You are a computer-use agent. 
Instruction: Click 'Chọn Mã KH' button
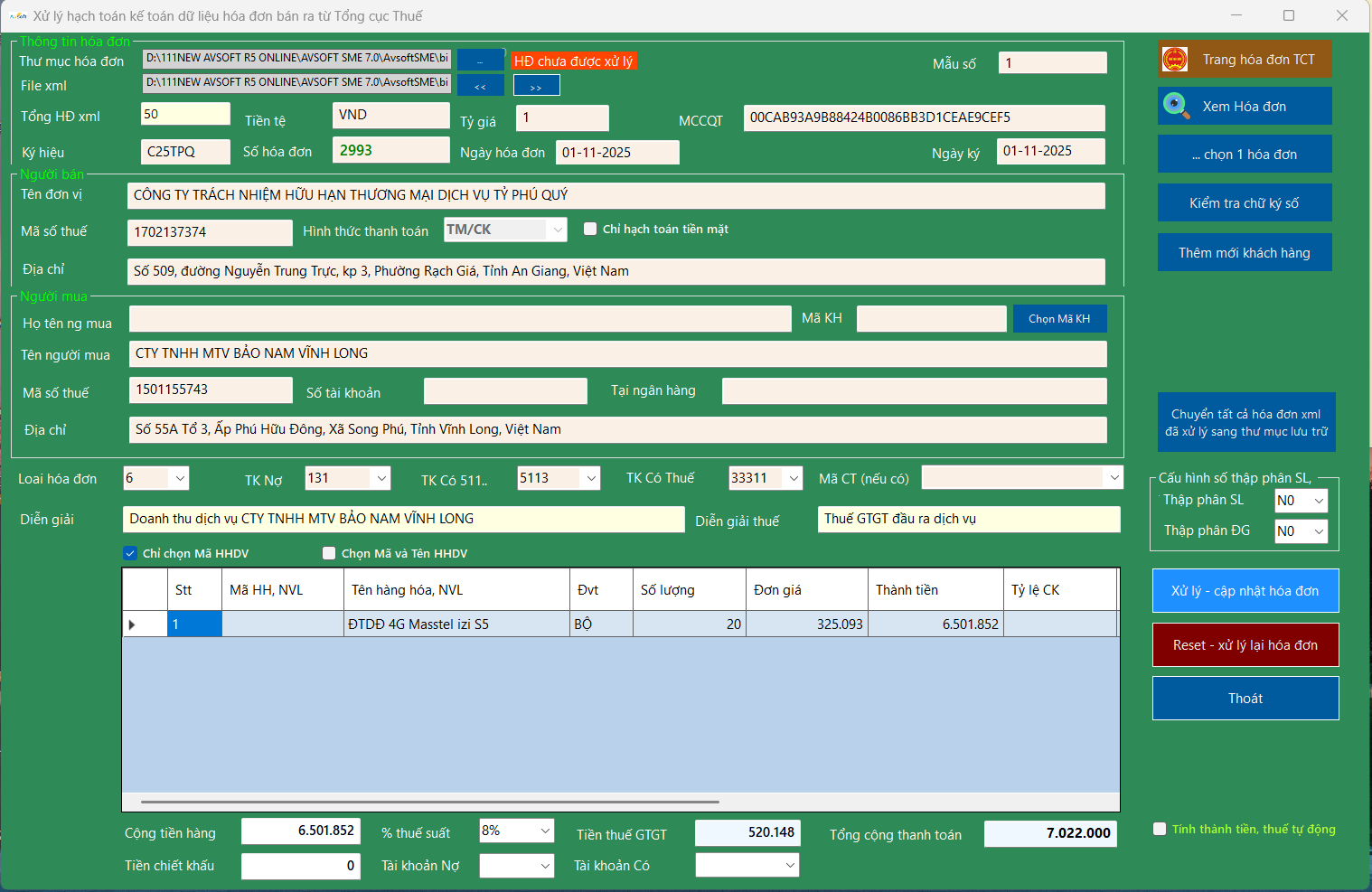pyautogui.click(x=1059, y=319)
